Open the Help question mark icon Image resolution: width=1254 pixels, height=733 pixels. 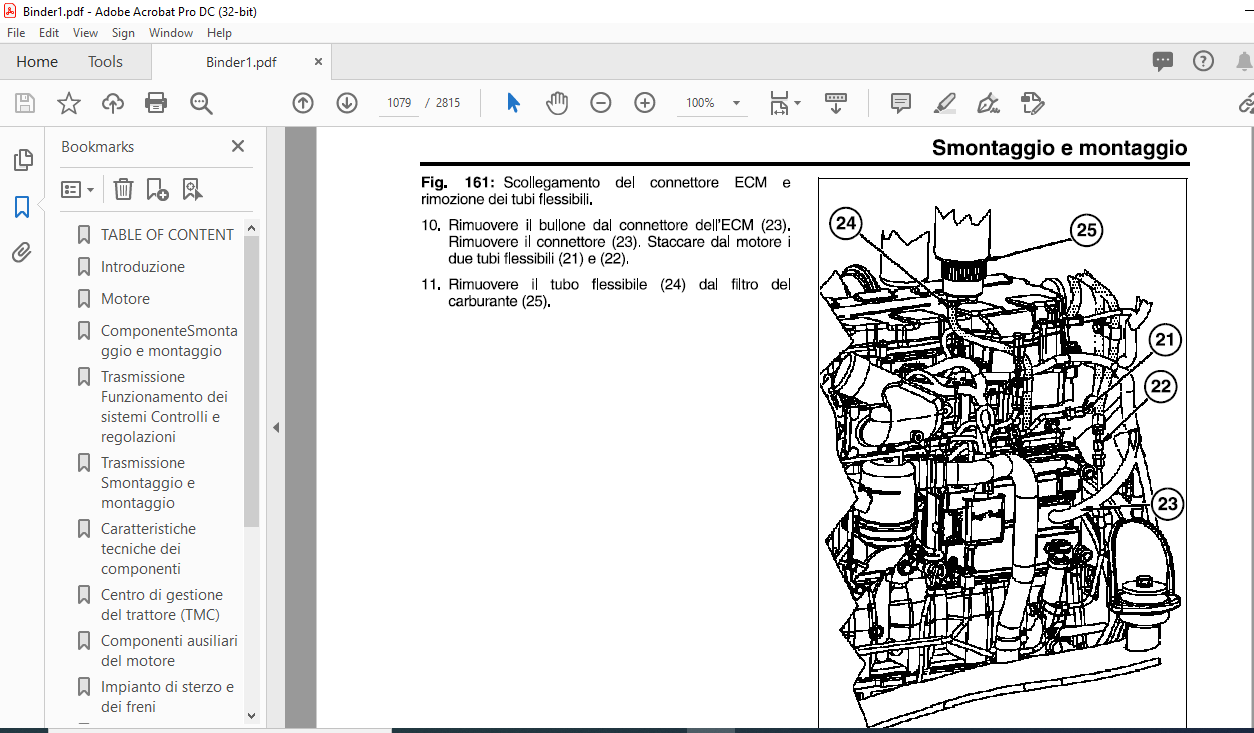point(1203,61)
